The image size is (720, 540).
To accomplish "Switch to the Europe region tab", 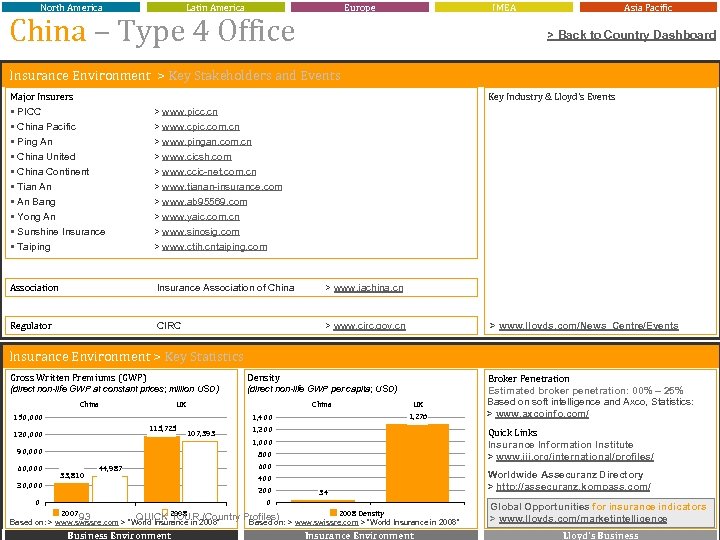I will point(360,7).
